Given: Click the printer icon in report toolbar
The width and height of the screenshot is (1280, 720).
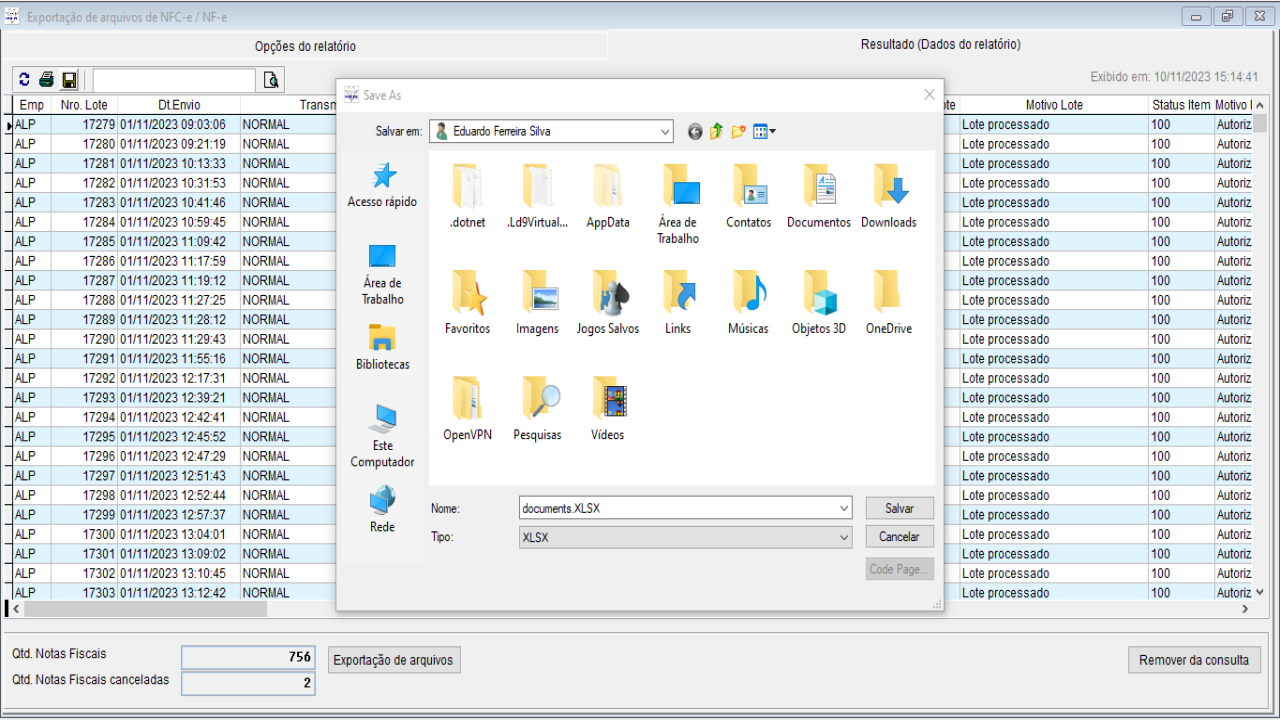Looking at the screenshot, I should click(46, 80).
